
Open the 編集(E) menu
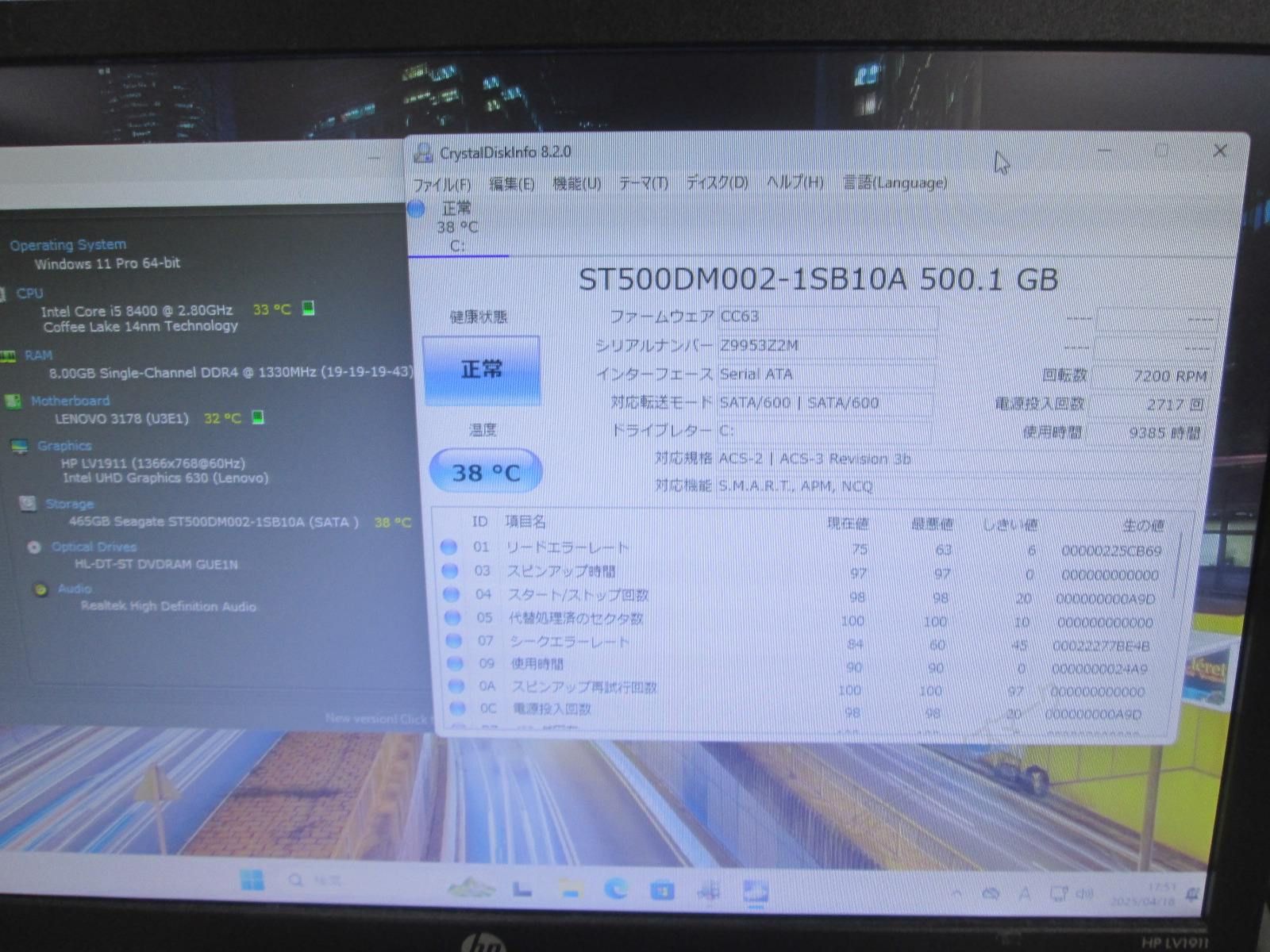511,184
